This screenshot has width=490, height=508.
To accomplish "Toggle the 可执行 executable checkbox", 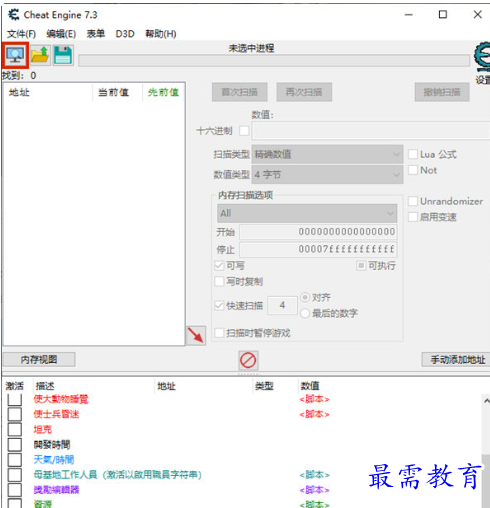I will 361,266.
